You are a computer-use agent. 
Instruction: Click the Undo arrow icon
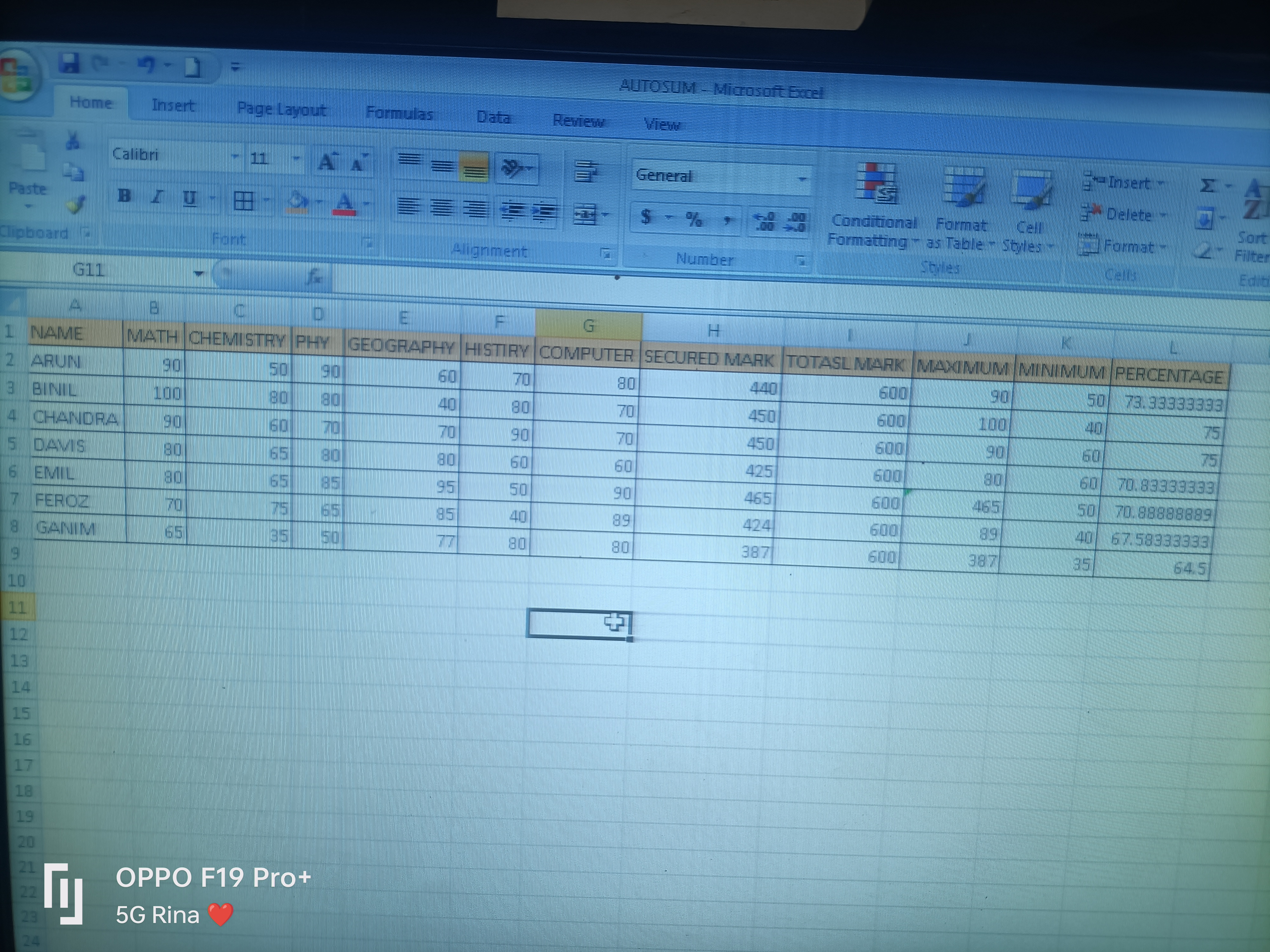click(x=147, y=65)
